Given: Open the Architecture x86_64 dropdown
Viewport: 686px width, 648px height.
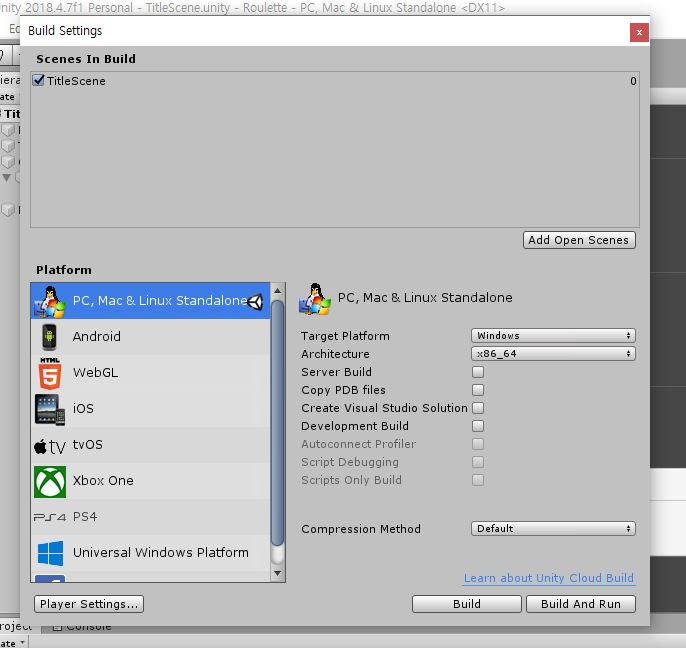Looking at the screenshot, I should tap(553, 354).
